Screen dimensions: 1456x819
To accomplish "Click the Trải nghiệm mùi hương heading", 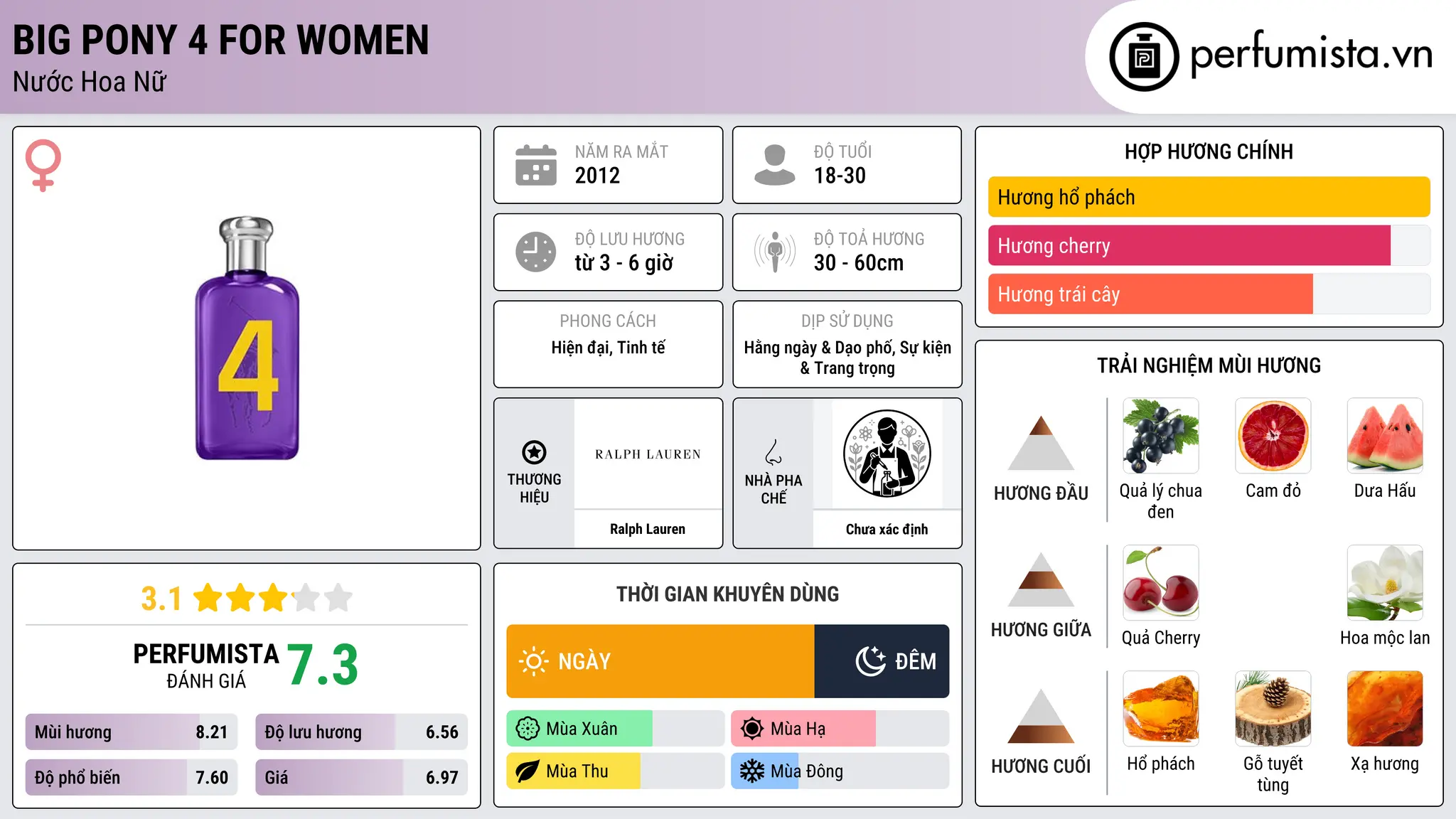I will (x=1209, y=365).
